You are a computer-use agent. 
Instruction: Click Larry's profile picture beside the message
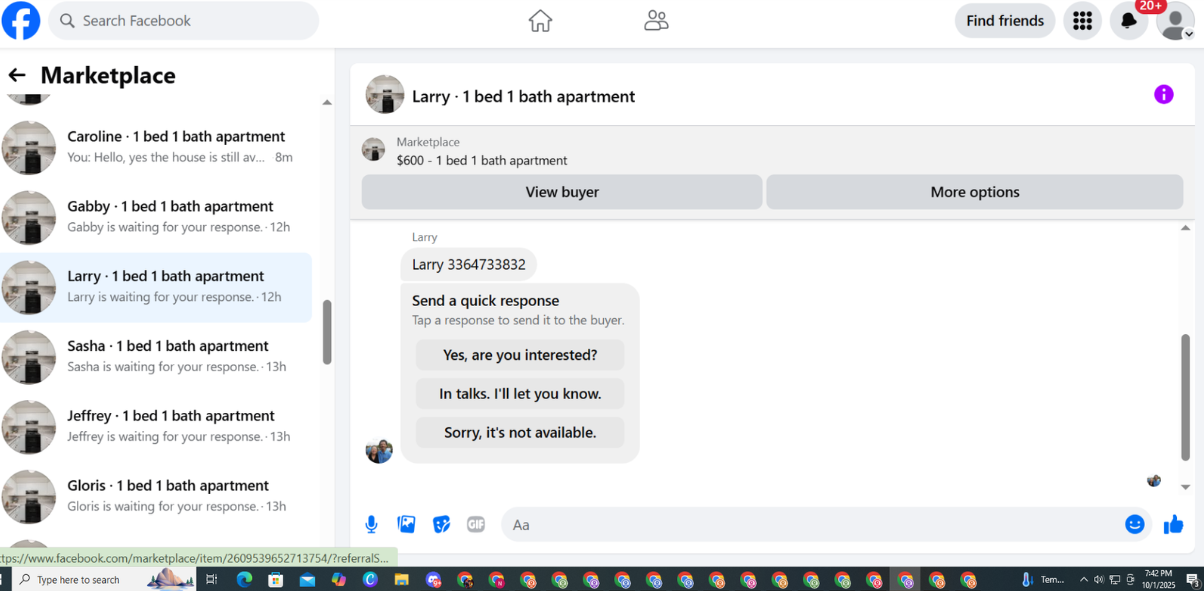[379, 450]
